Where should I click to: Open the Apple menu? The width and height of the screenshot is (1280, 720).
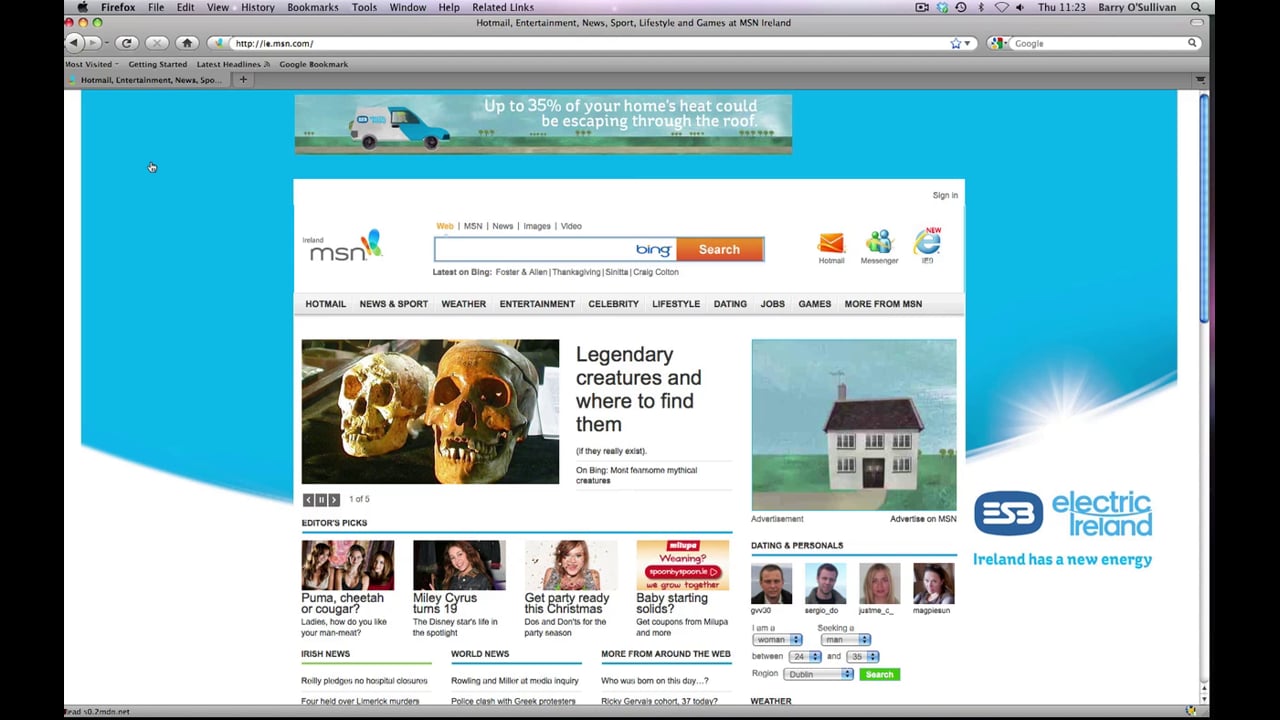pos(81,7)
